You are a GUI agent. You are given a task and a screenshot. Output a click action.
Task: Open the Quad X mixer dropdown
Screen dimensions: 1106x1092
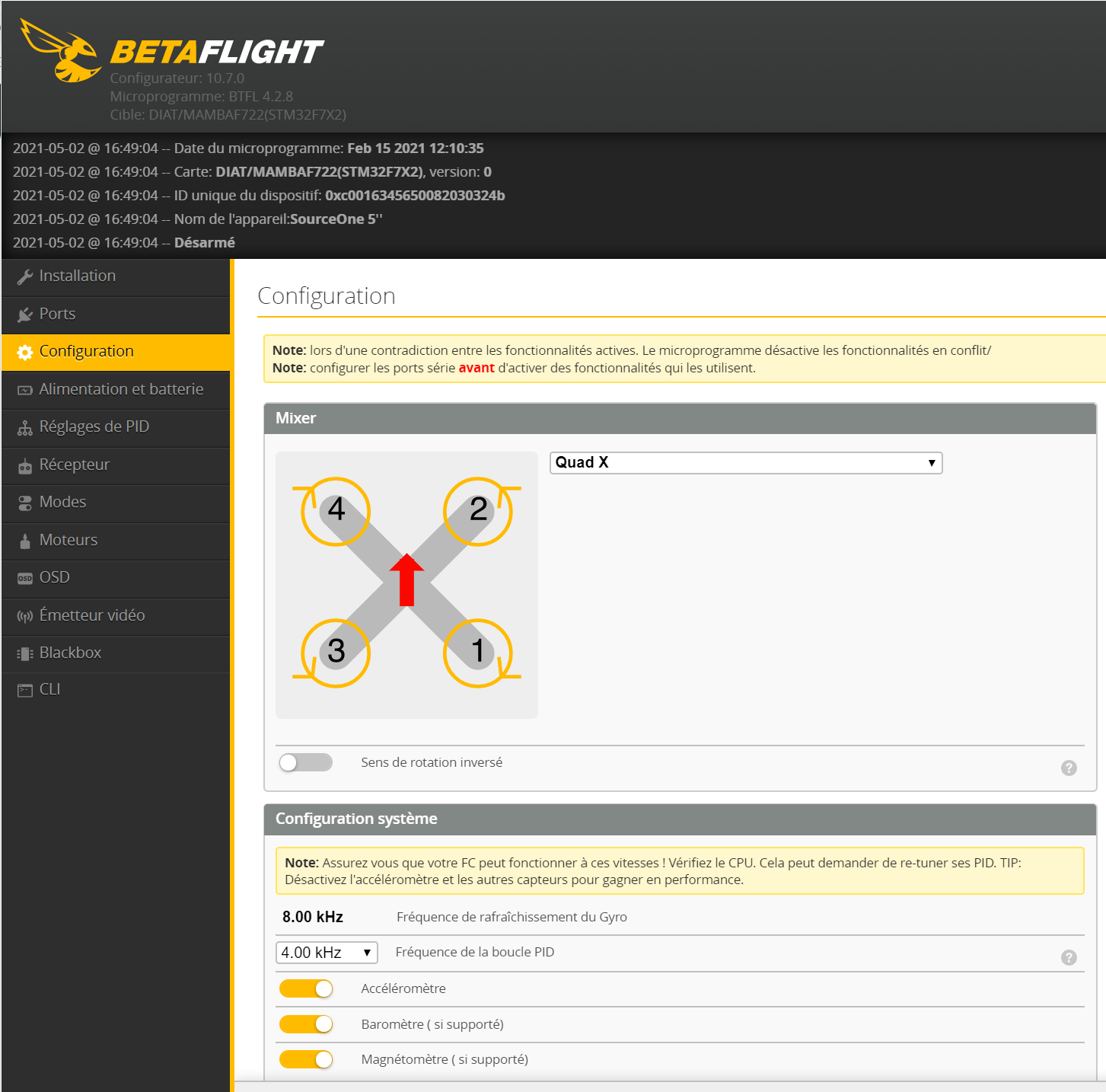coord(746,462)
